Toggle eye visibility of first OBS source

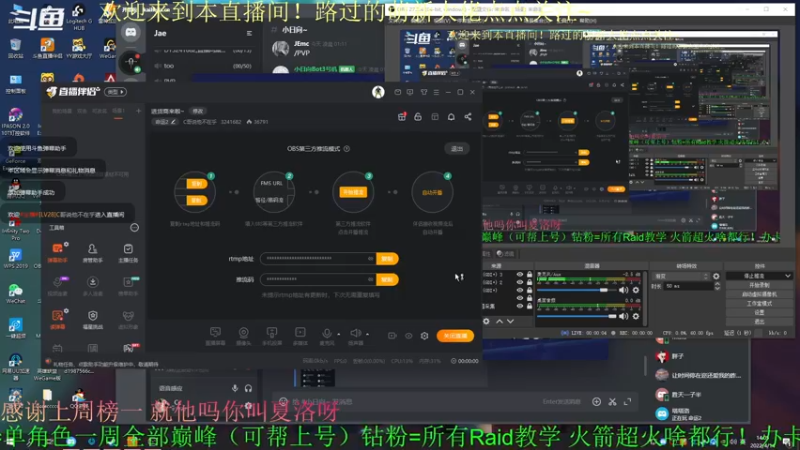(520, 274)
